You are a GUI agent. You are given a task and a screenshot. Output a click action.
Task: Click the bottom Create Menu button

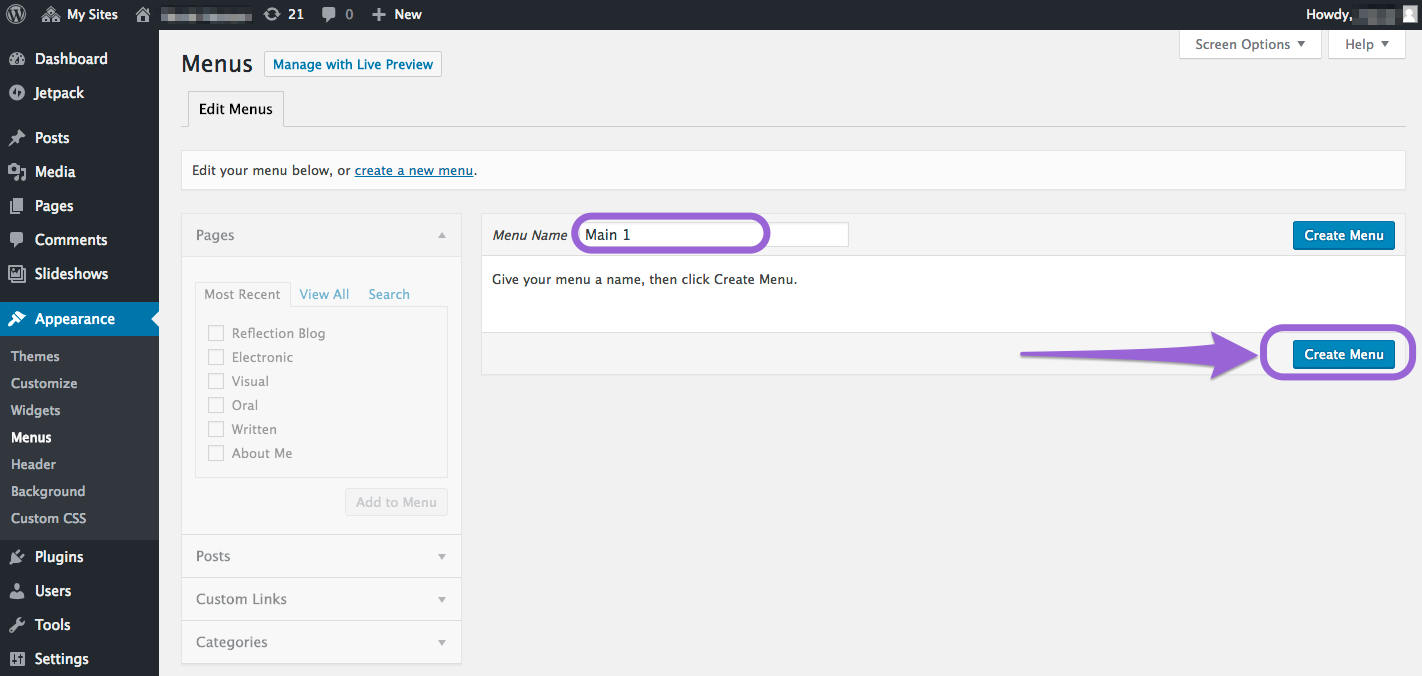[x=1343, y=354]
